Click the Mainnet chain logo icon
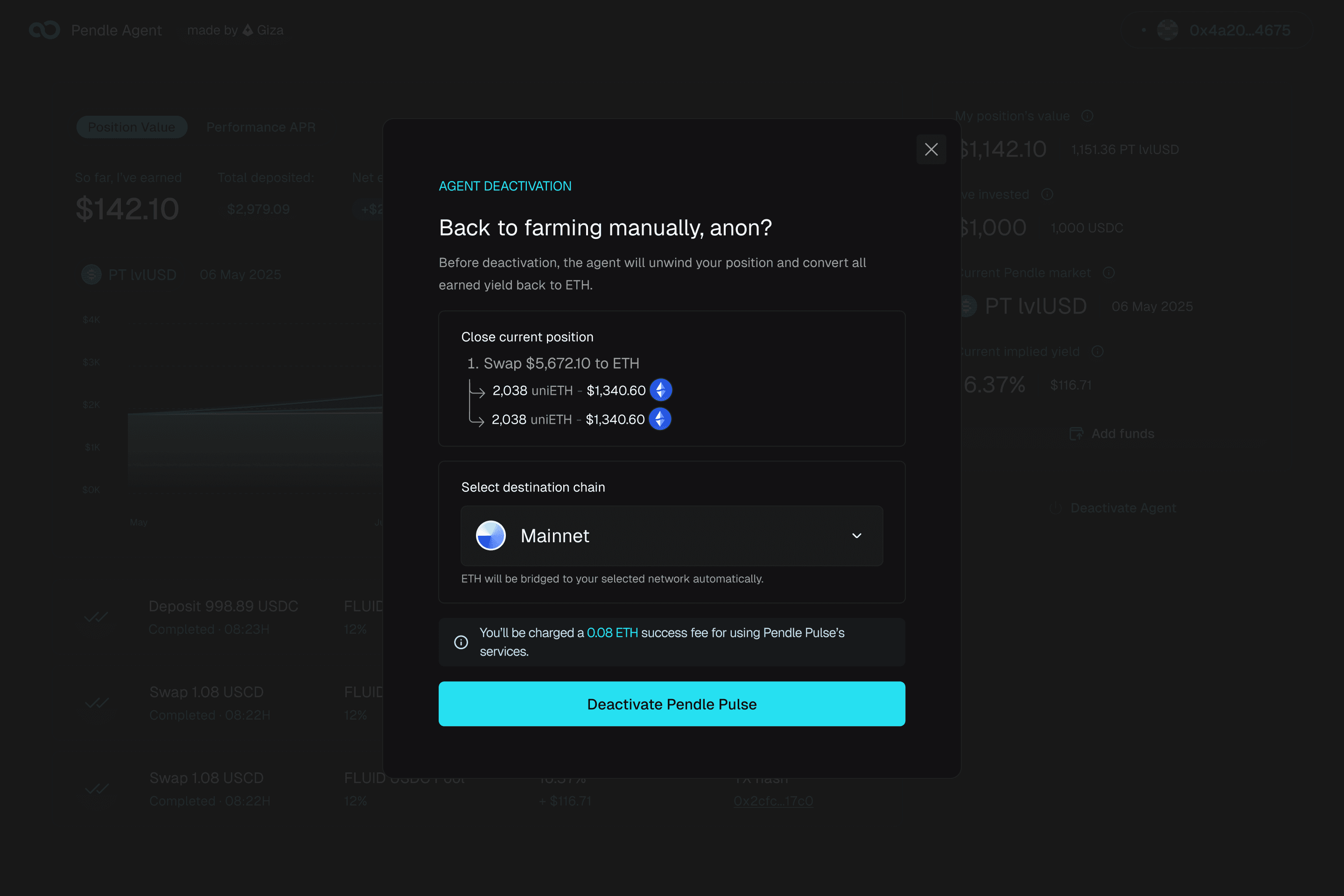 click(490, 535)
